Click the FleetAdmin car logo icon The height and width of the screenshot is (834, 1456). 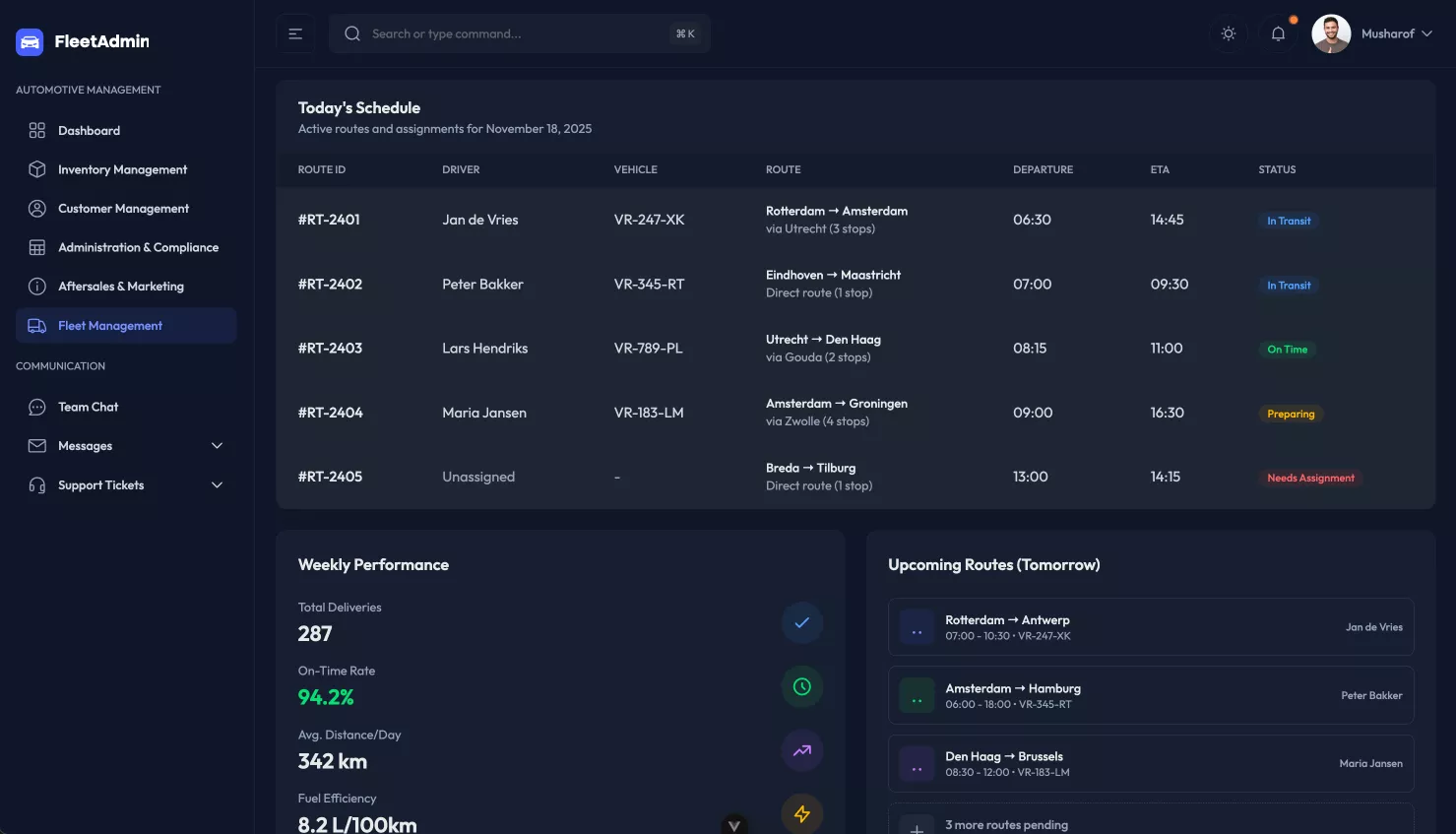point(30,41)
